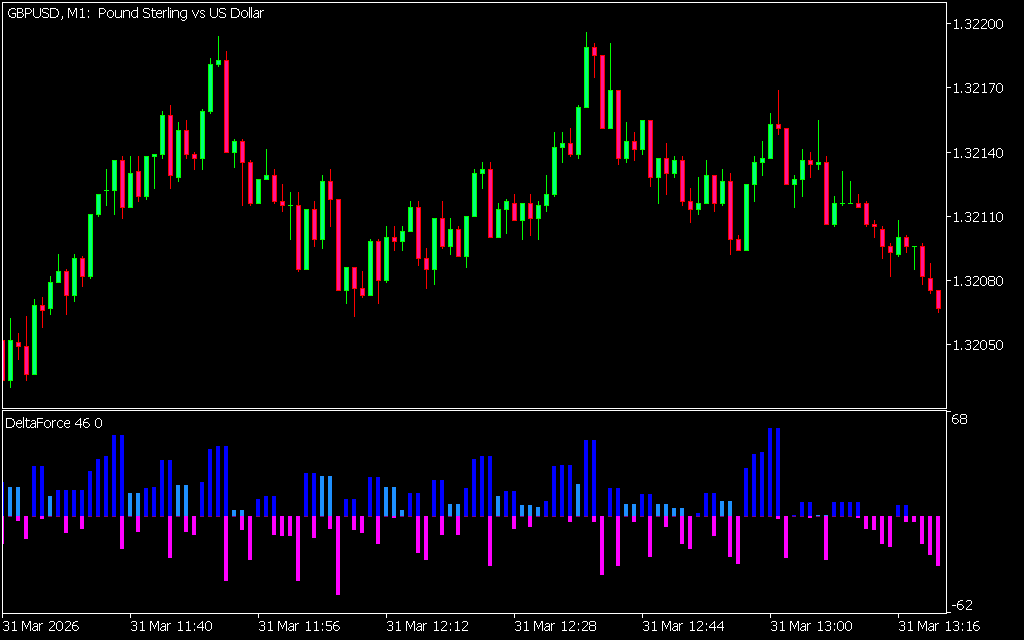Click the 31 Mar 13:00 time label
Image resolution: width=1024 pixels, height=640 pixels.
tap(811, 626)
